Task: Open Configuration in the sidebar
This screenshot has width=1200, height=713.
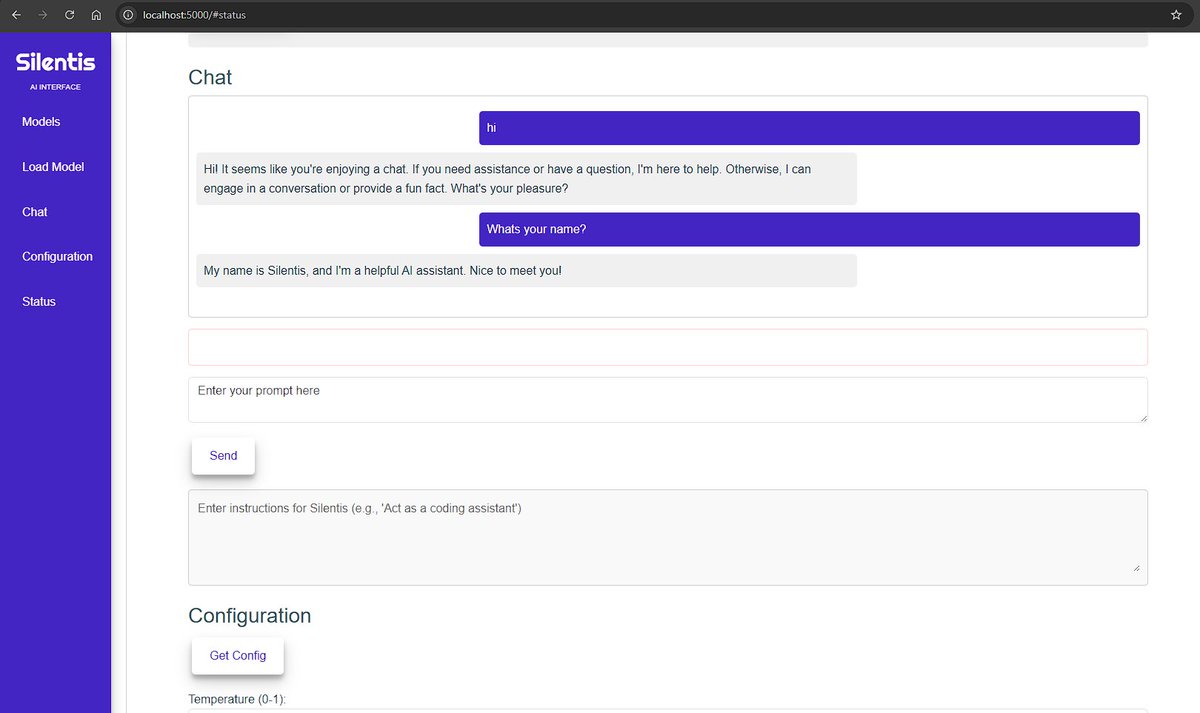Action: (57, 257)
